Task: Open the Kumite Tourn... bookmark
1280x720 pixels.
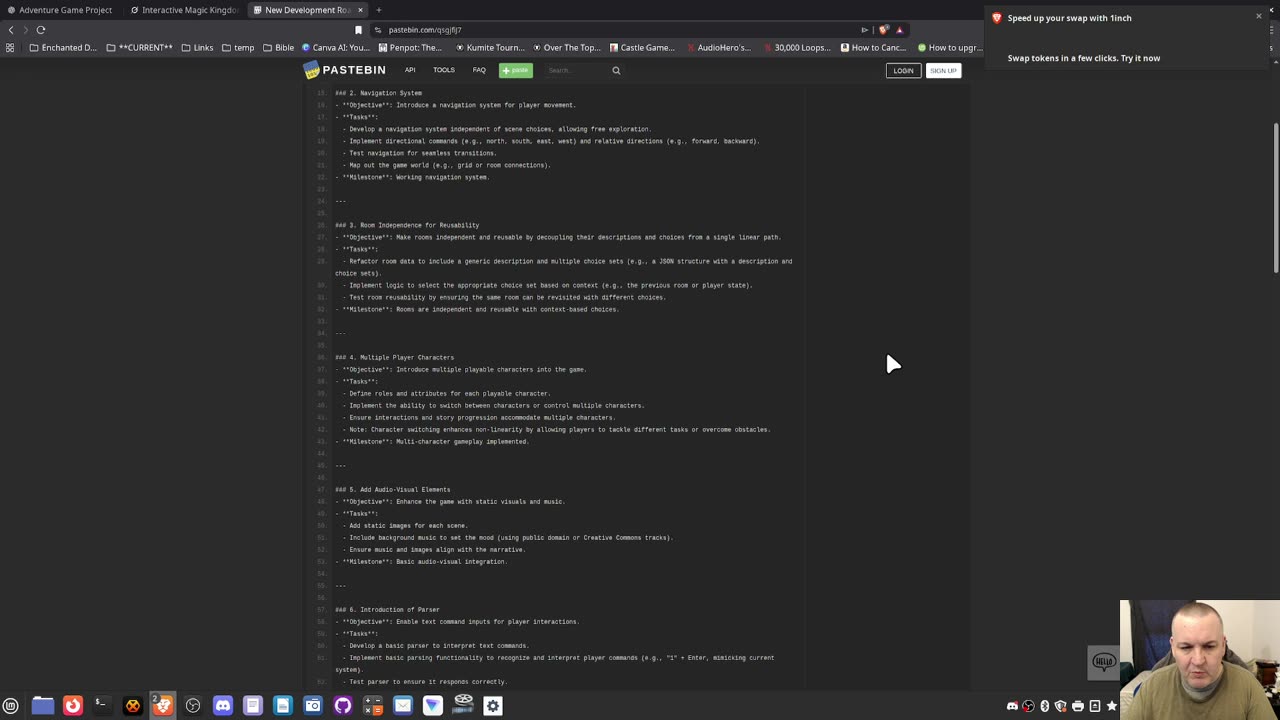Action: pyautogui.click(x=490, y=47)
